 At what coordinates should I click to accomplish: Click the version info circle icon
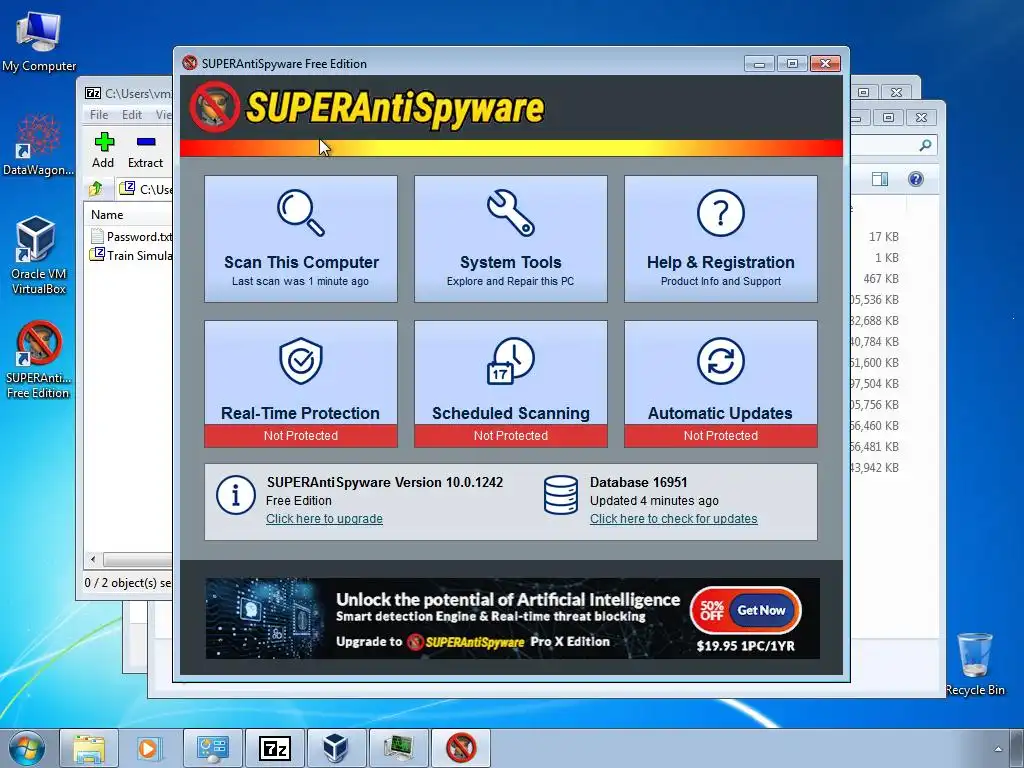tap(235, 495)
